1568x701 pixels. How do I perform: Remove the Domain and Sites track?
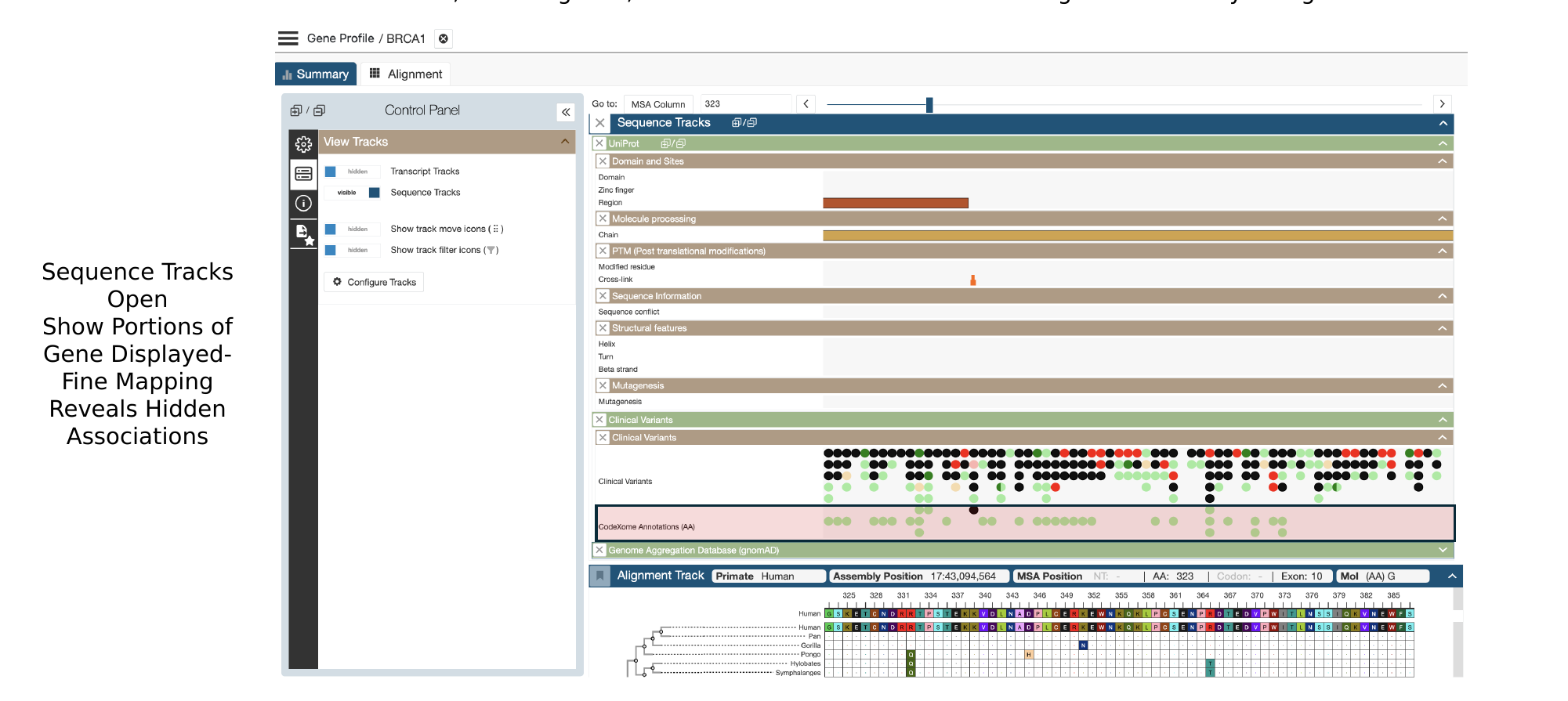click(603, 161)
